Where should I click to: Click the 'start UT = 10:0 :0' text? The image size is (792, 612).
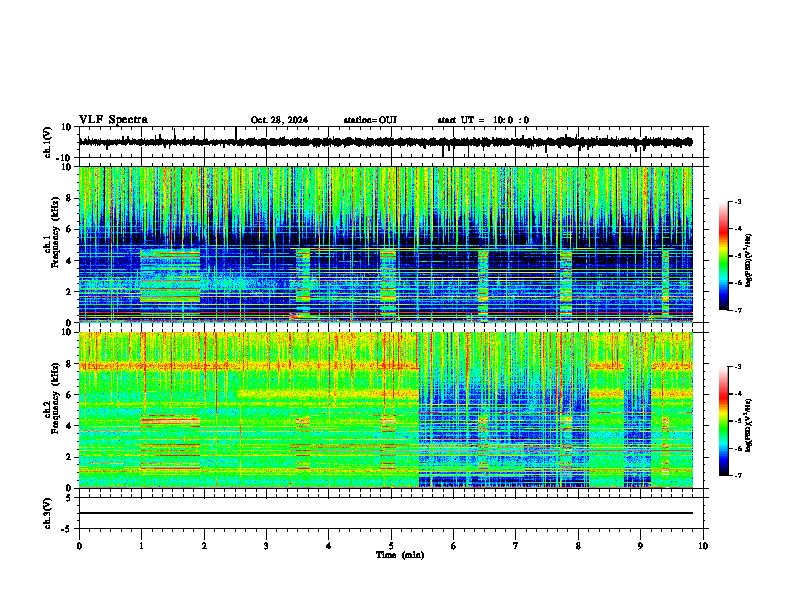click(483, 120)
